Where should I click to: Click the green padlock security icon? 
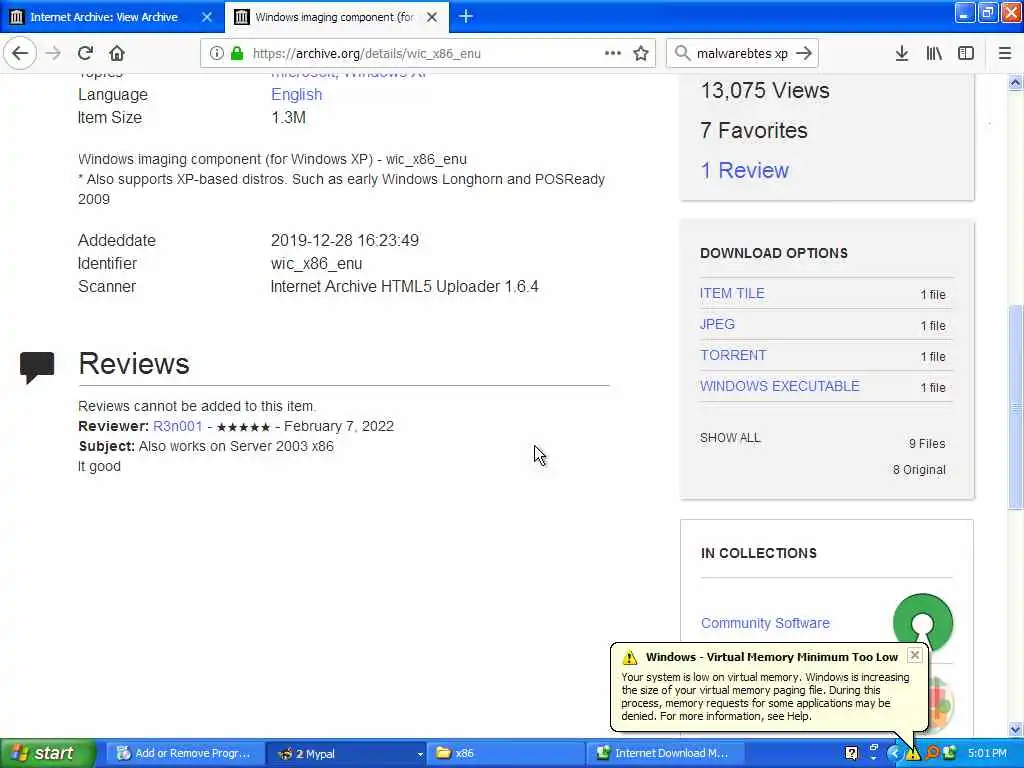237,53
